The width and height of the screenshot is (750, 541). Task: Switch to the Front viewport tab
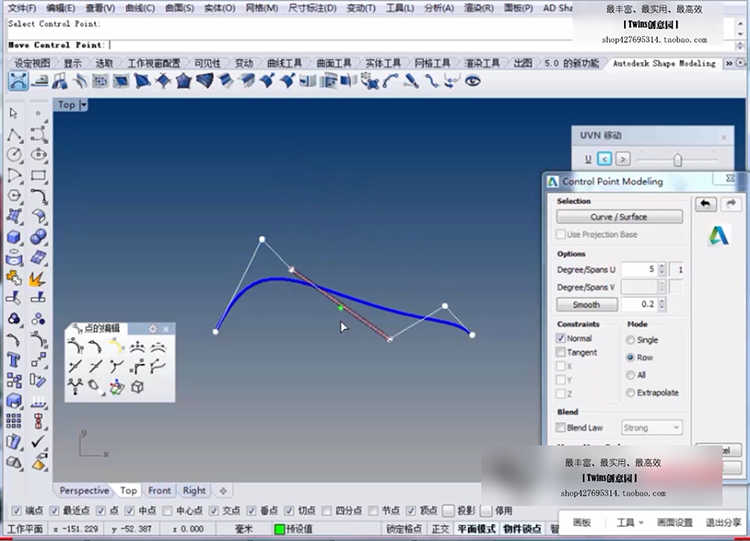[159, 490]
